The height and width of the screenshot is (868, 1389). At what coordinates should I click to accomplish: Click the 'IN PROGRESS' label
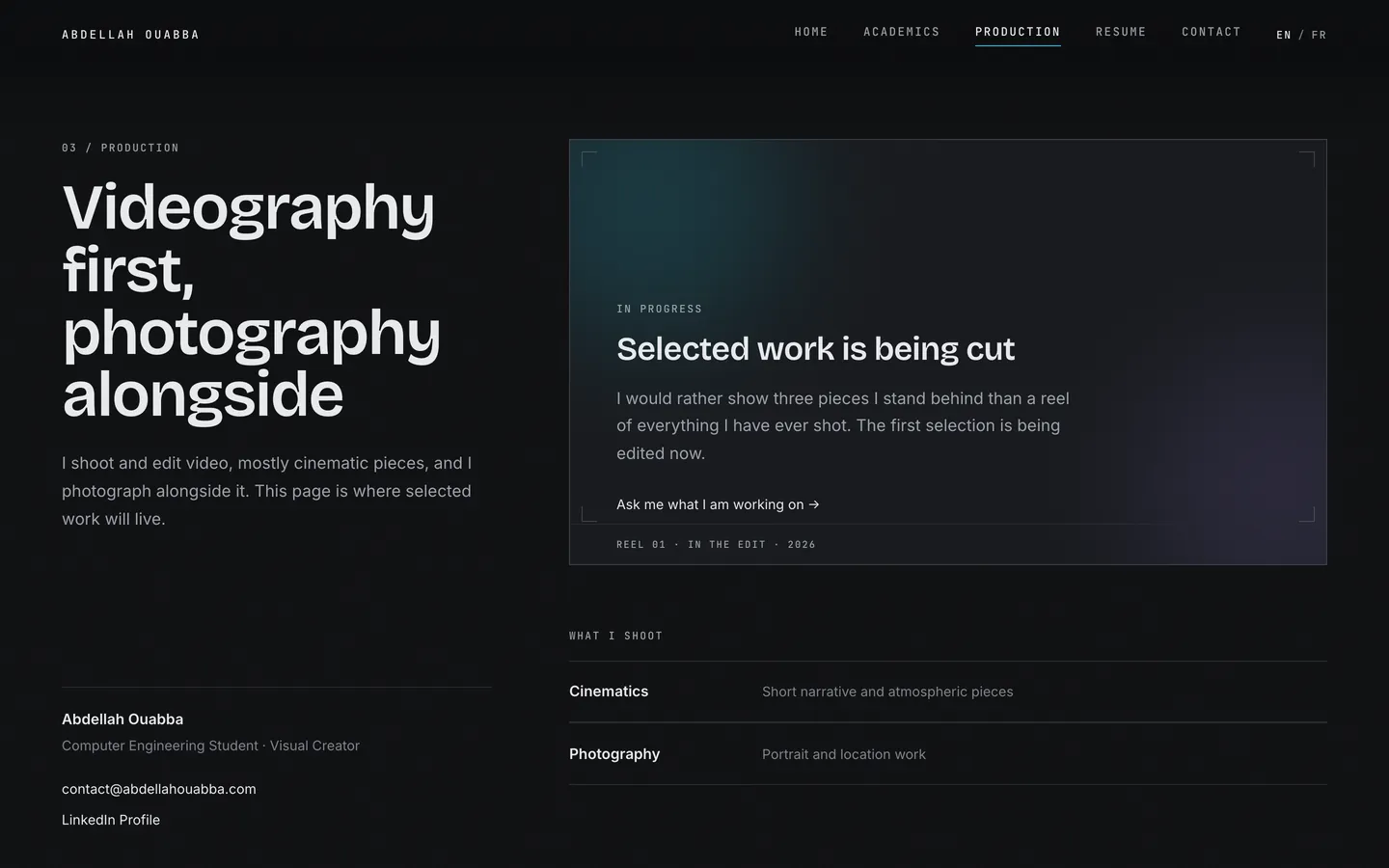(660, 309)
